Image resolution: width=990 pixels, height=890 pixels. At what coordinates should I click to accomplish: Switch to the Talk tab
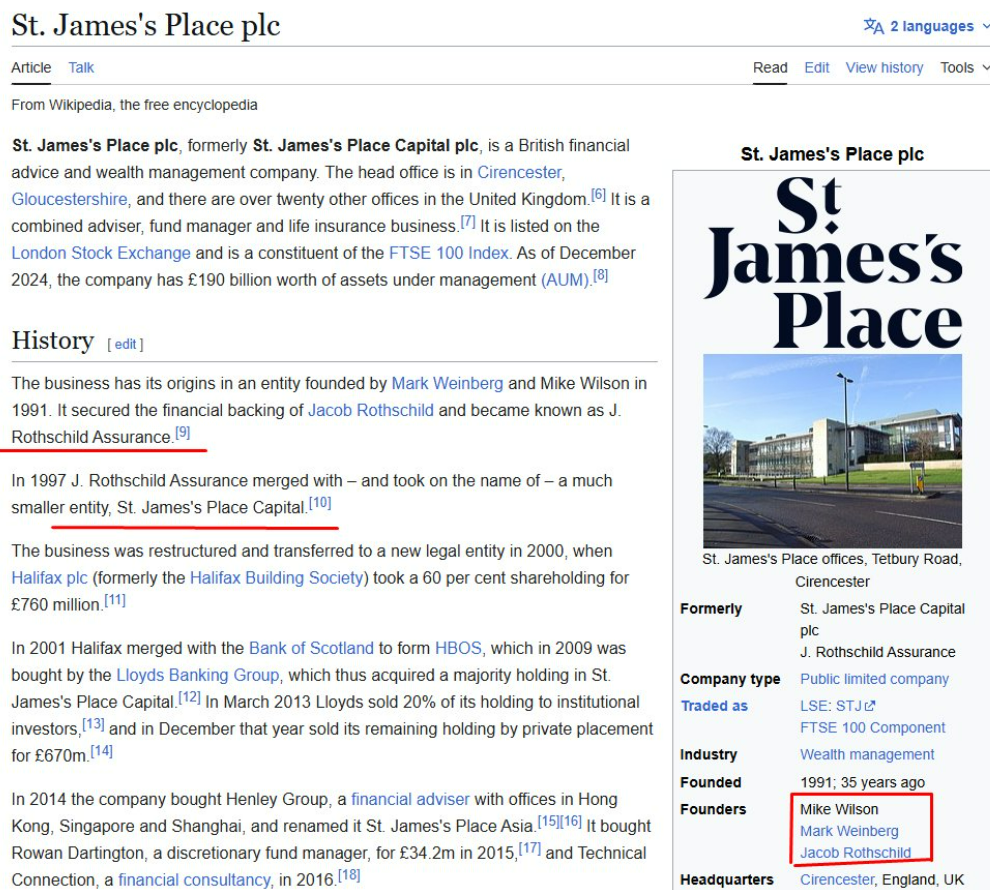pos(81,67)
